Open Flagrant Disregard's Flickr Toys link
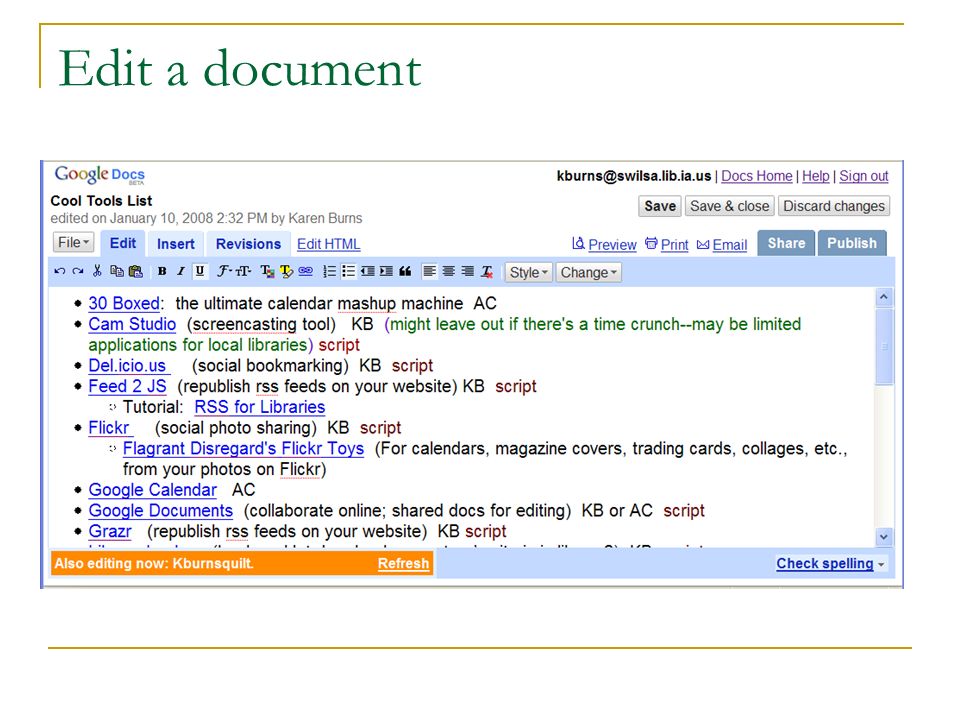The width and height of the screenshot is (960, 720). (x=243, y=449)
